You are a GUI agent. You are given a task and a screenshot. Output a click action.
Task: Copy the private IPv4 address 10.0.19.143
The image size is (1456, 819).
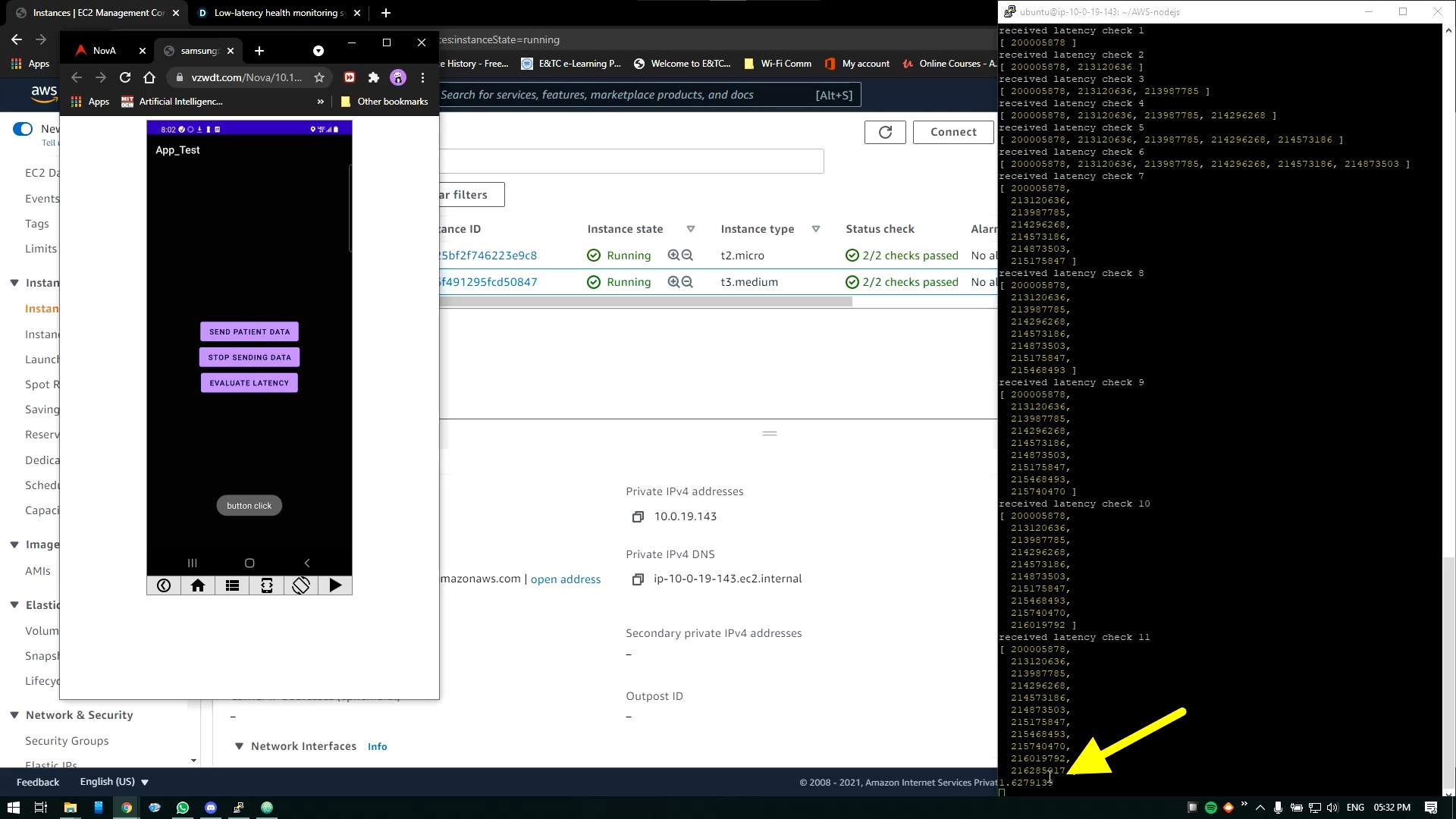coord(638,517)
